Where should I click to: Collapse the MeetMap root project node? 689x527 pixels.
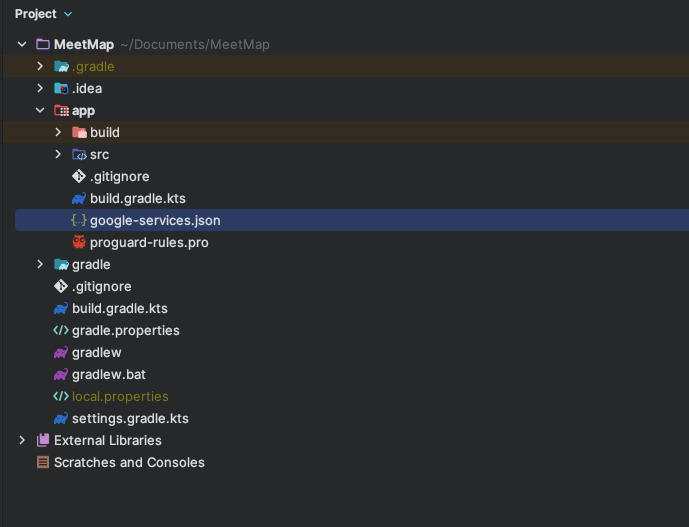[22, 44]
